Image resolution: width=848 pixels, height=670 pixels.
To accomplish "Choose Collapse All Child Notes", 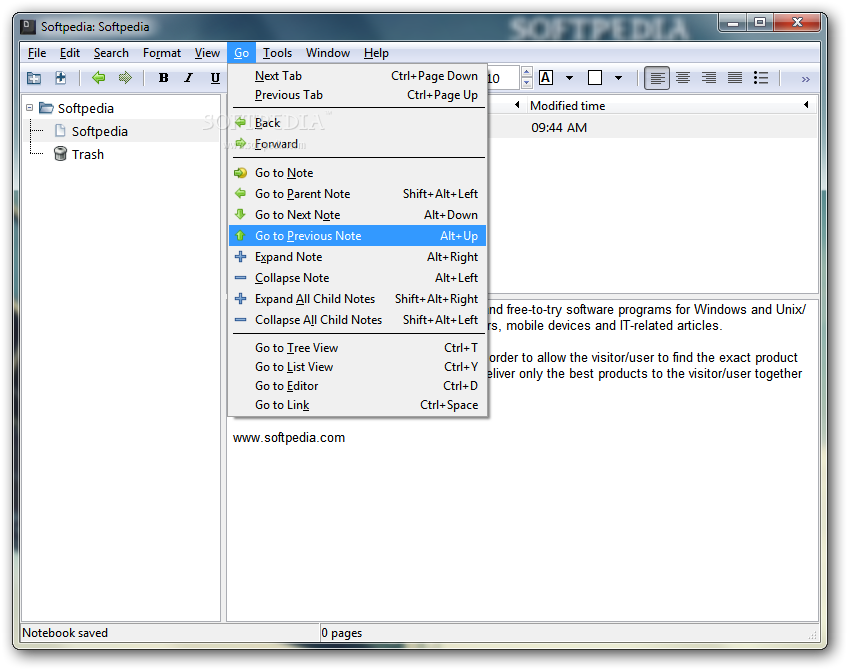I will pyautogui.click(x=357, y=320).
